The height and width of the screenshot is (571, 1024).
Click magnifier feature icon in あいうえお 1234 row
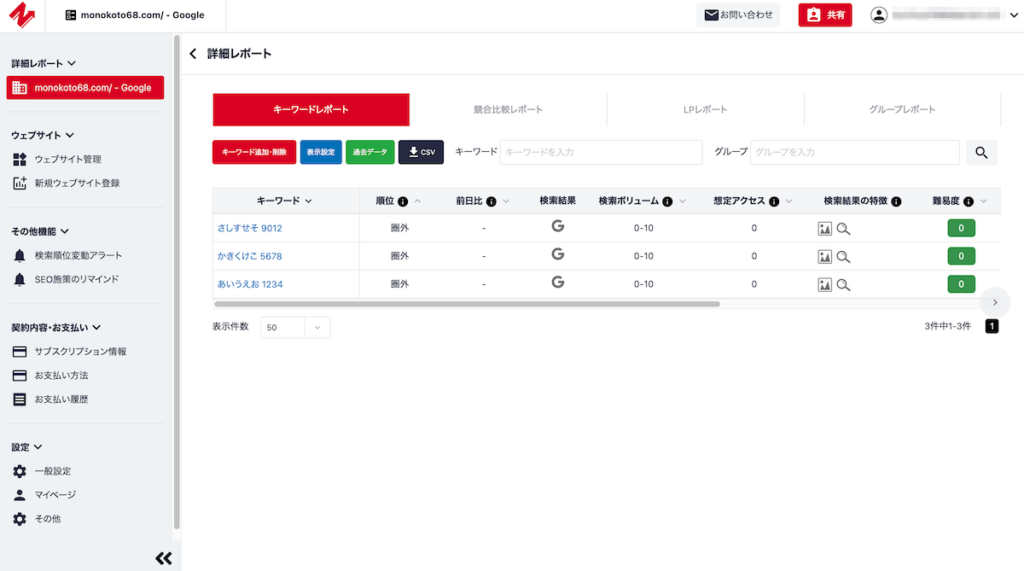844,284
